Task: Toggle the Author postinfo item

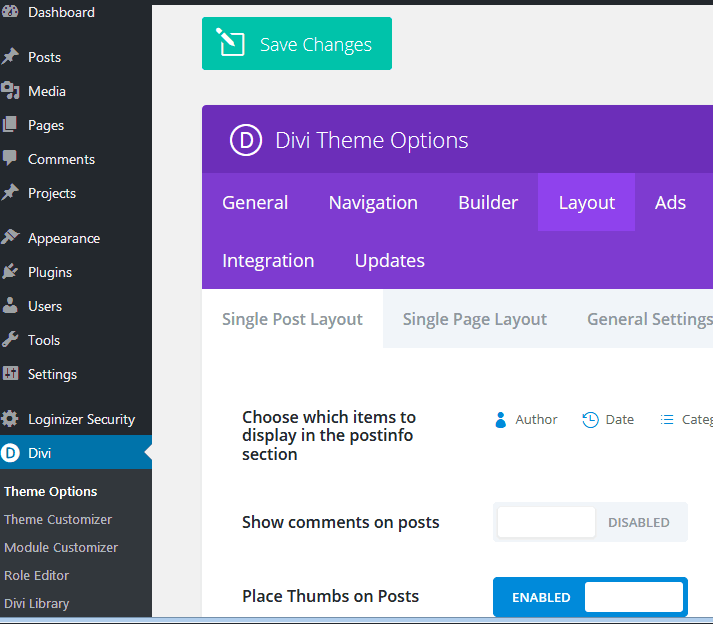Action: tap(526, 419)
